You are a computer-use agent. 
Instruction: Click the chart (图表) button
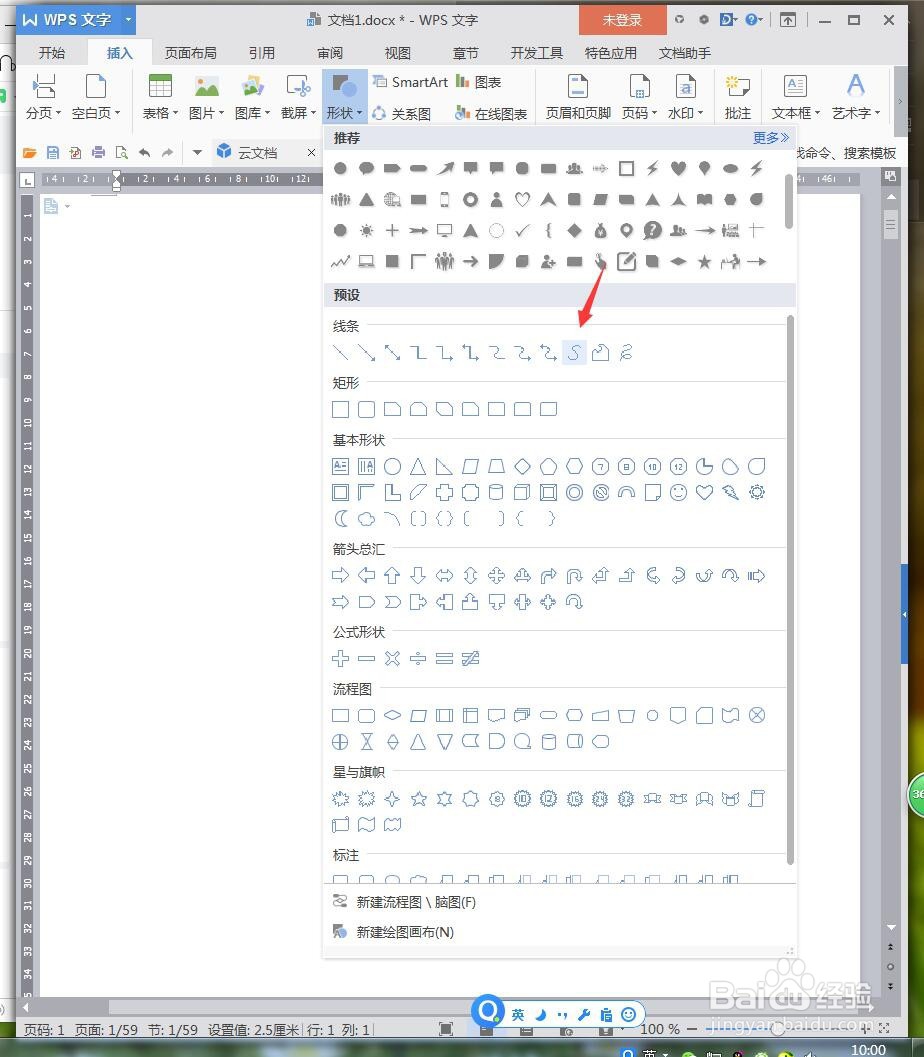[x=479, y=82]
